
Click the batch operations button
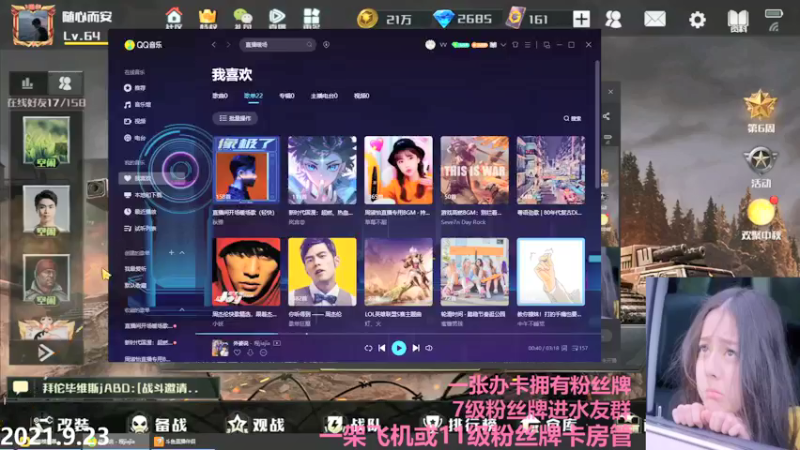235,118
